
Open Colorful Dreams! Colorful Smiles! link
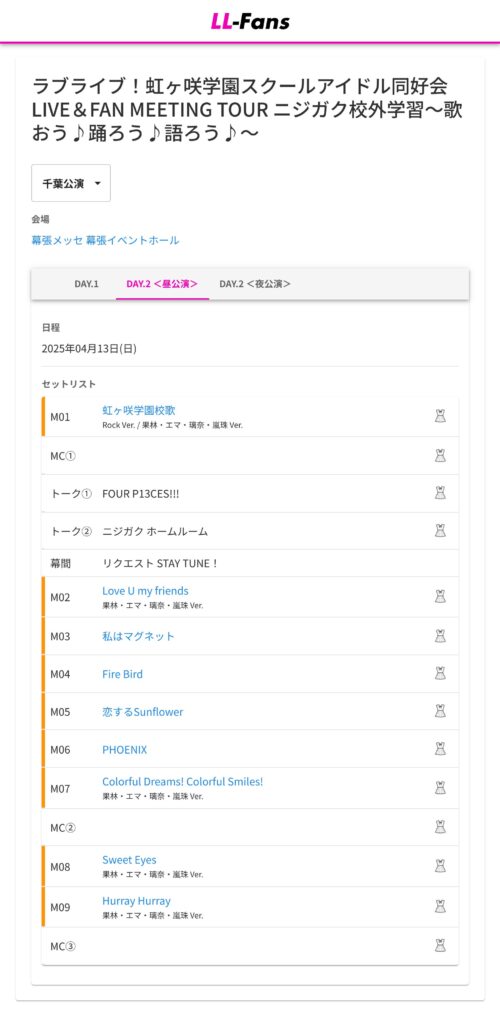[x=183, y=781]
